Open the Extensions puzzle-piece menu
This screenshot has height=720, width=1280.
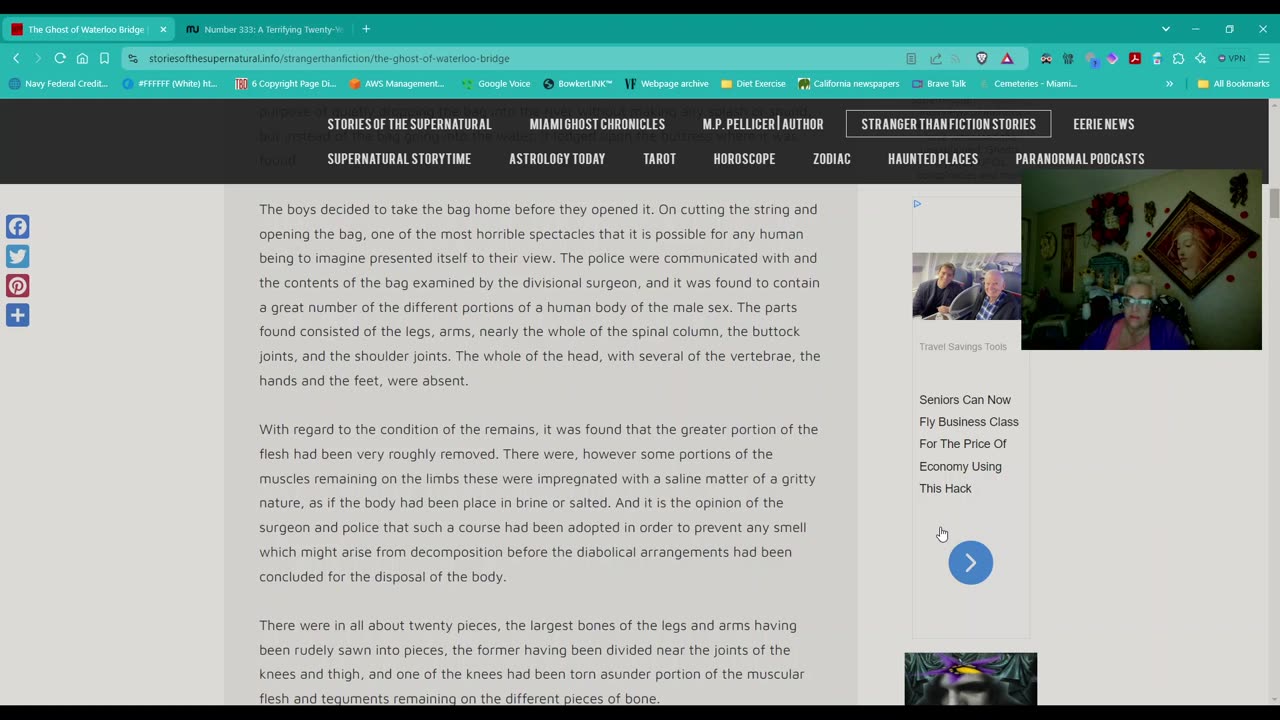click(1179, 58)
